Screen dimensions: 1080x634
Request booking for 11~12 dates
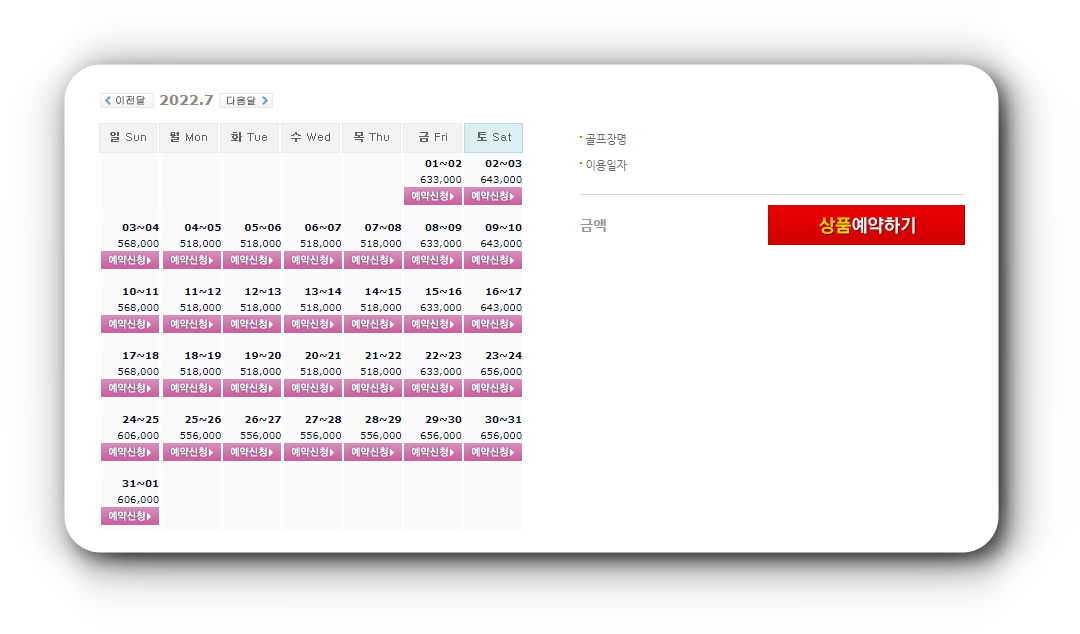point(191,325)
